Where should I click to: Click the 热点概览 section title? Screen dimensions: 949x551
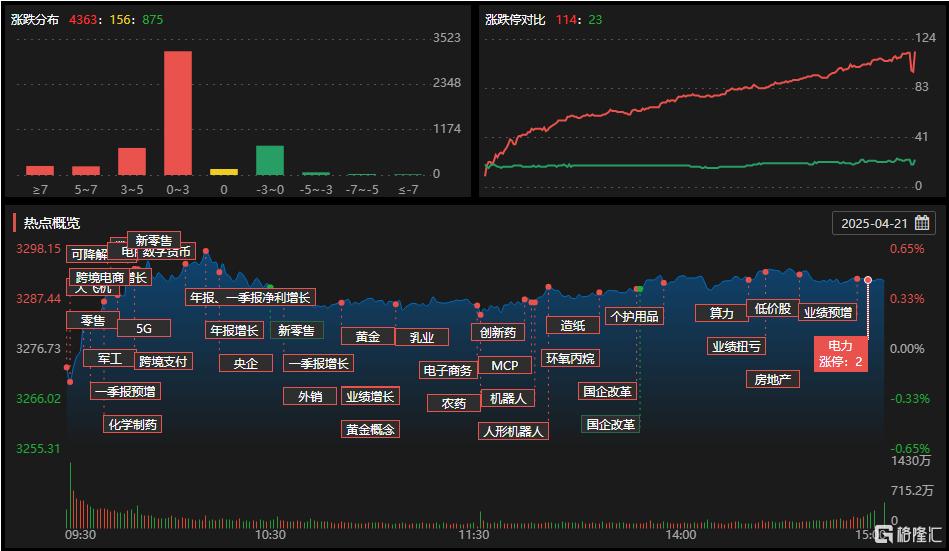(52, 223)
